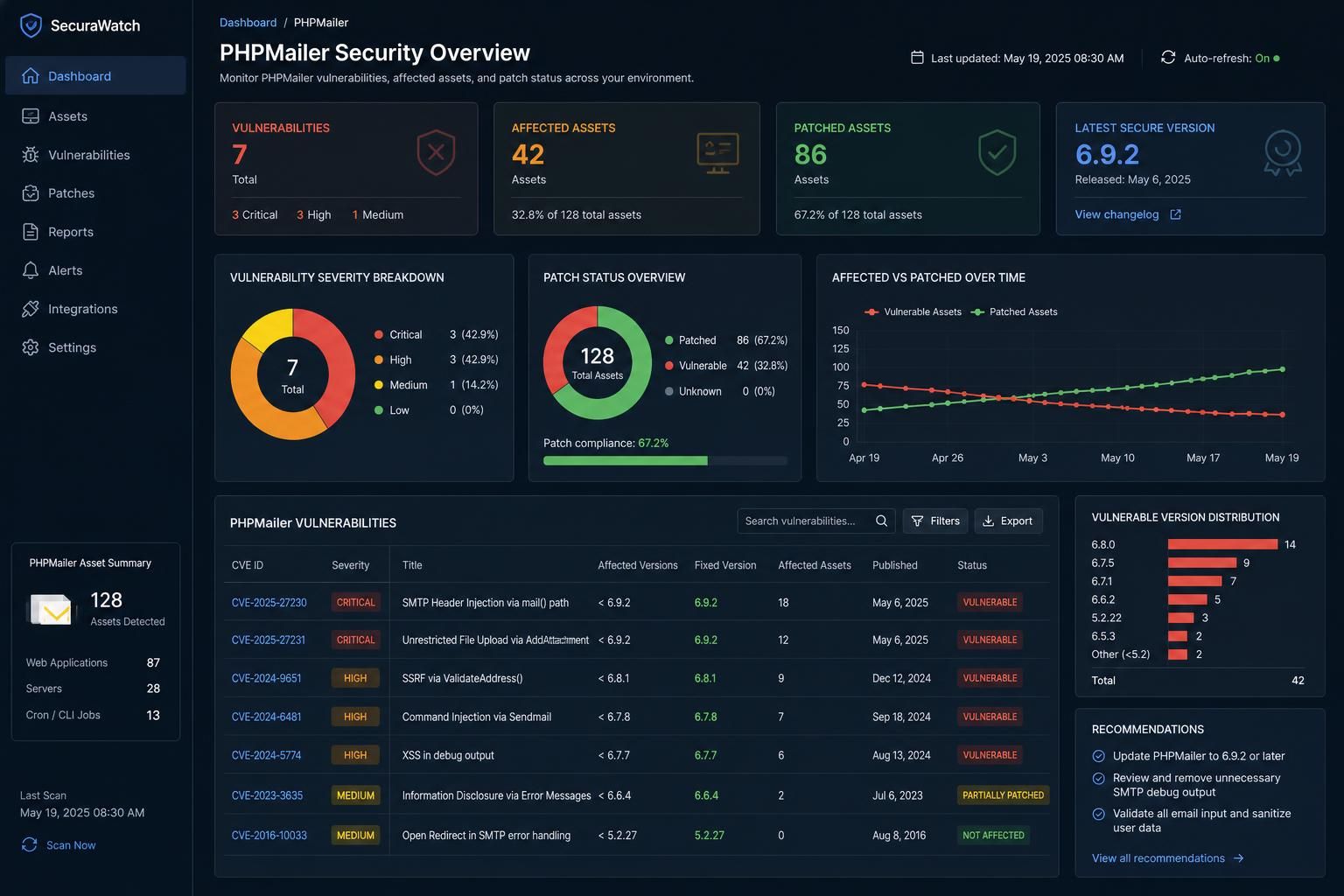Click the green Patched legend dot
This screenshot has height=896, width=1344.
click(x=669, y=340)
